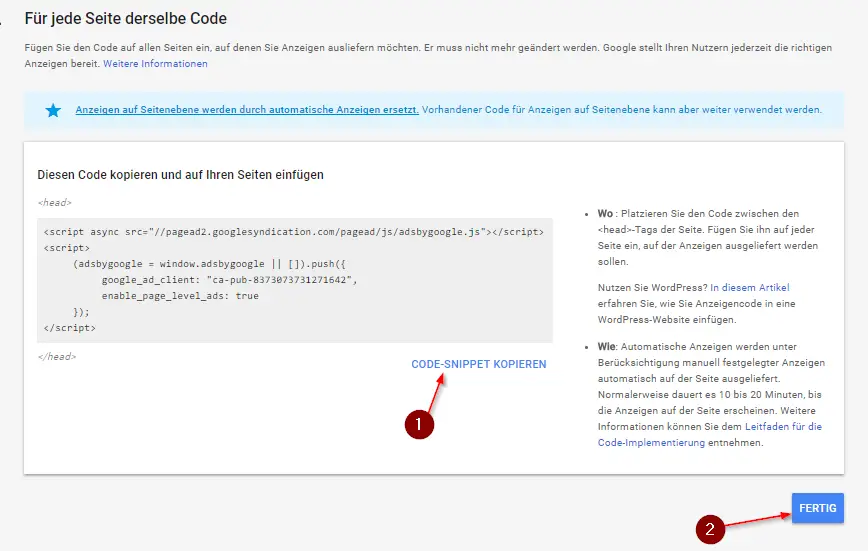This screenshot has height=551, width=868.
Task: Click the Wie bullet label
Action: point(606,347)
